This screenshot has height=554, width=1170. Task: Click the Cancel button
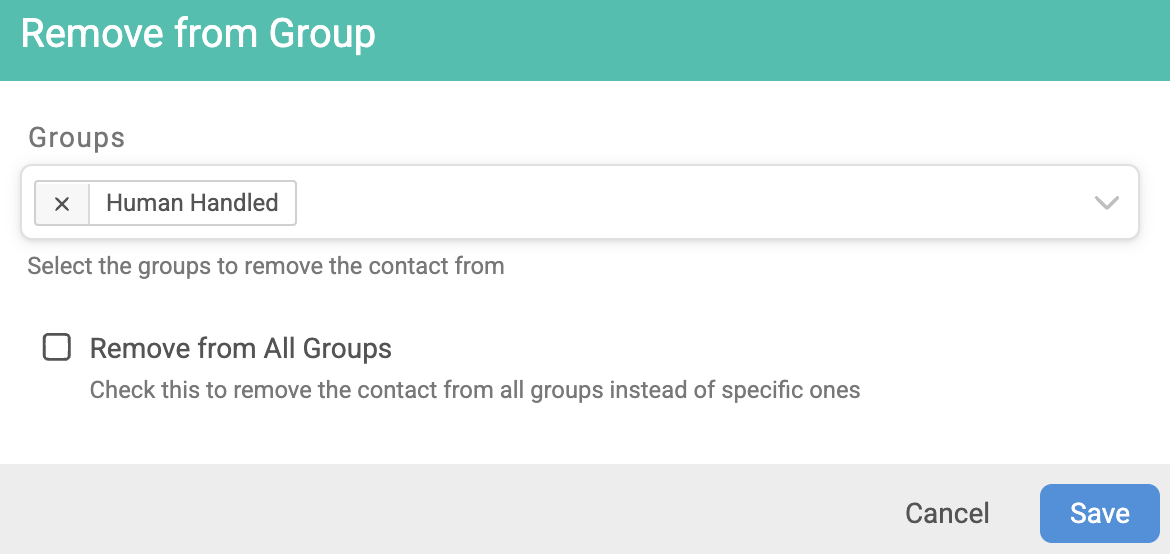[x=947, y=513]
